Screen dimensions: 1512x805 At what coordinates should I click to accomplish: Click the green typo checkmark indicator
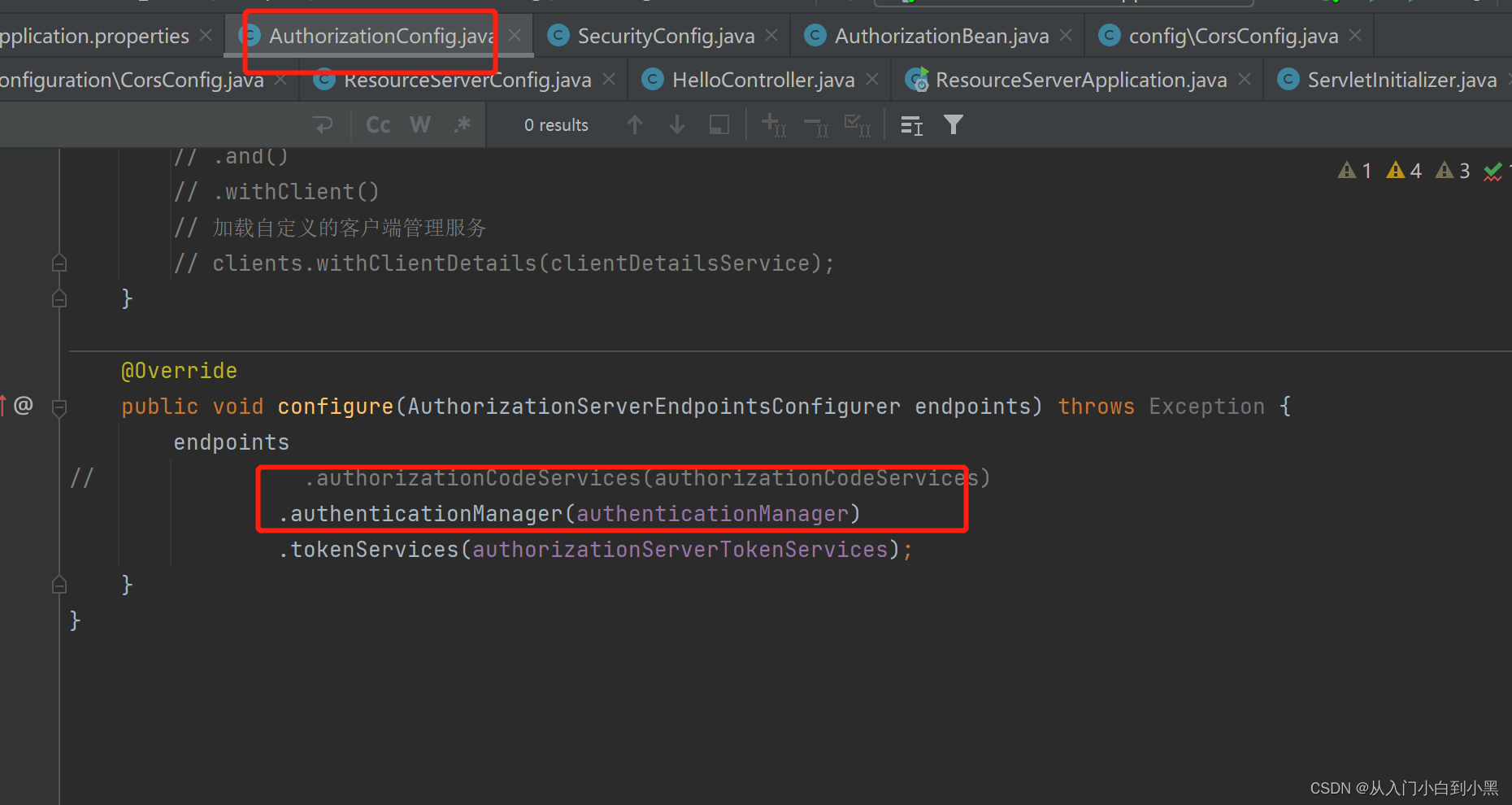[x=1493, y=171]
